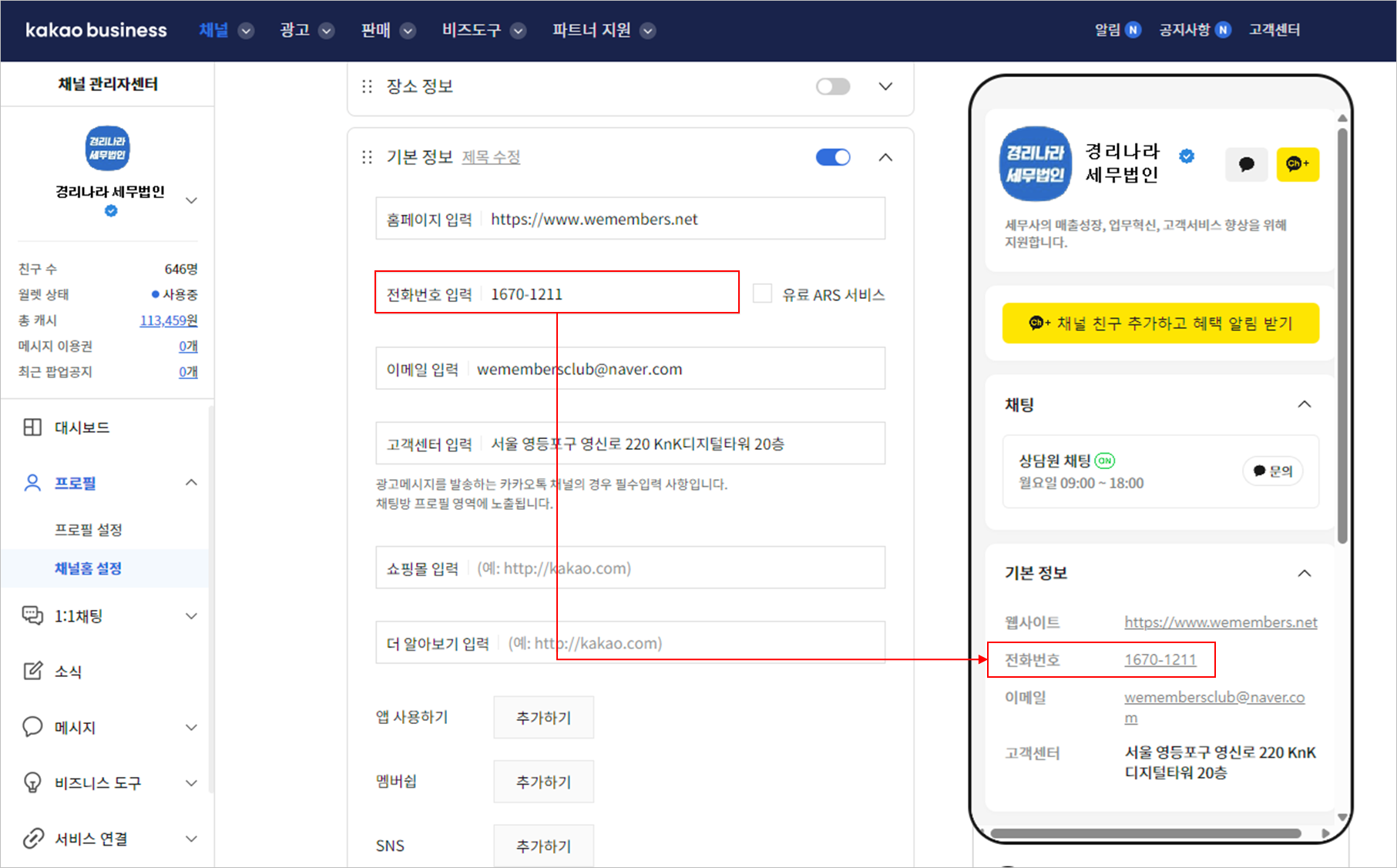Open 대시보드 in the sidebar
This screenshot has width=1397, height=868.
point(82,427)
